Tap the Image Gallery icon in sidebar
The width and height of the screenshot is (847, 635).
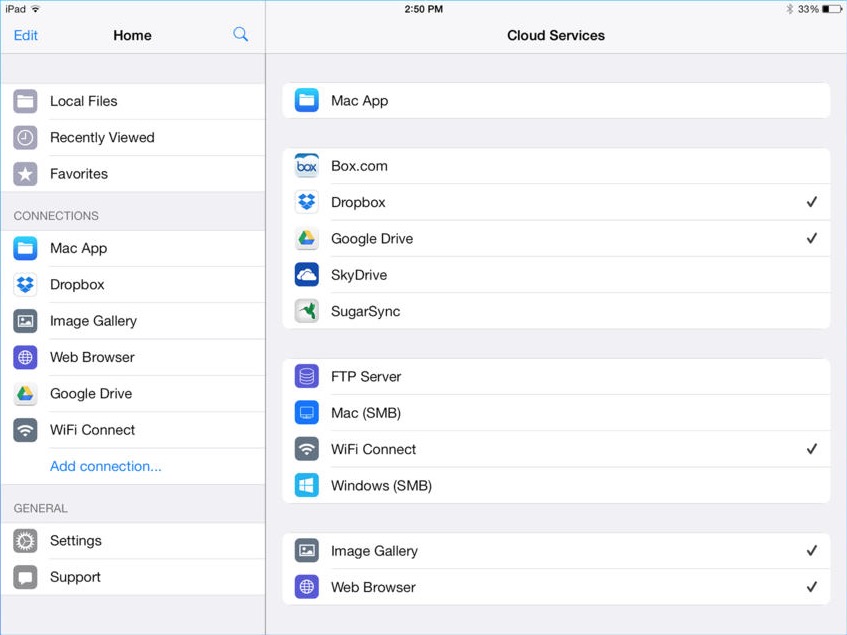coord(25,321)
